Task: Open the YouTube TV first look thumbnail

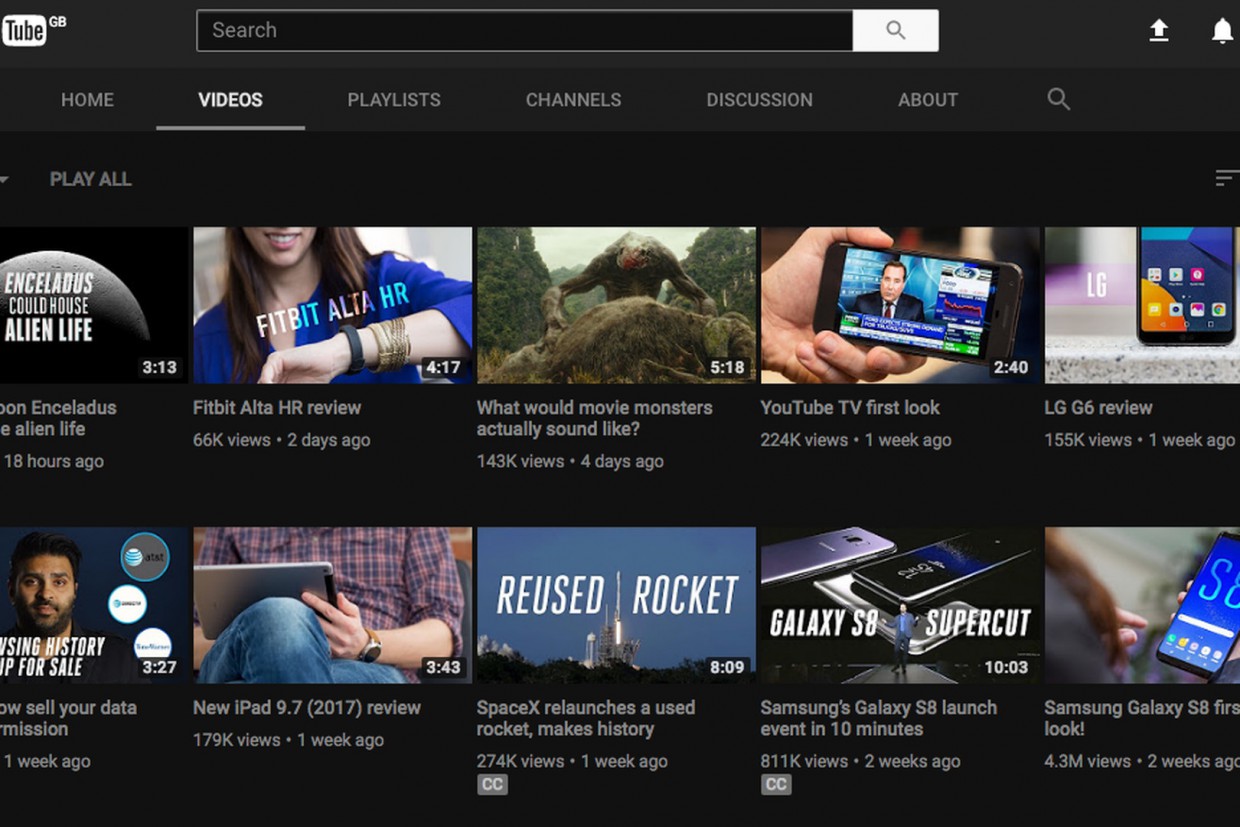Action: pos(900,305)
